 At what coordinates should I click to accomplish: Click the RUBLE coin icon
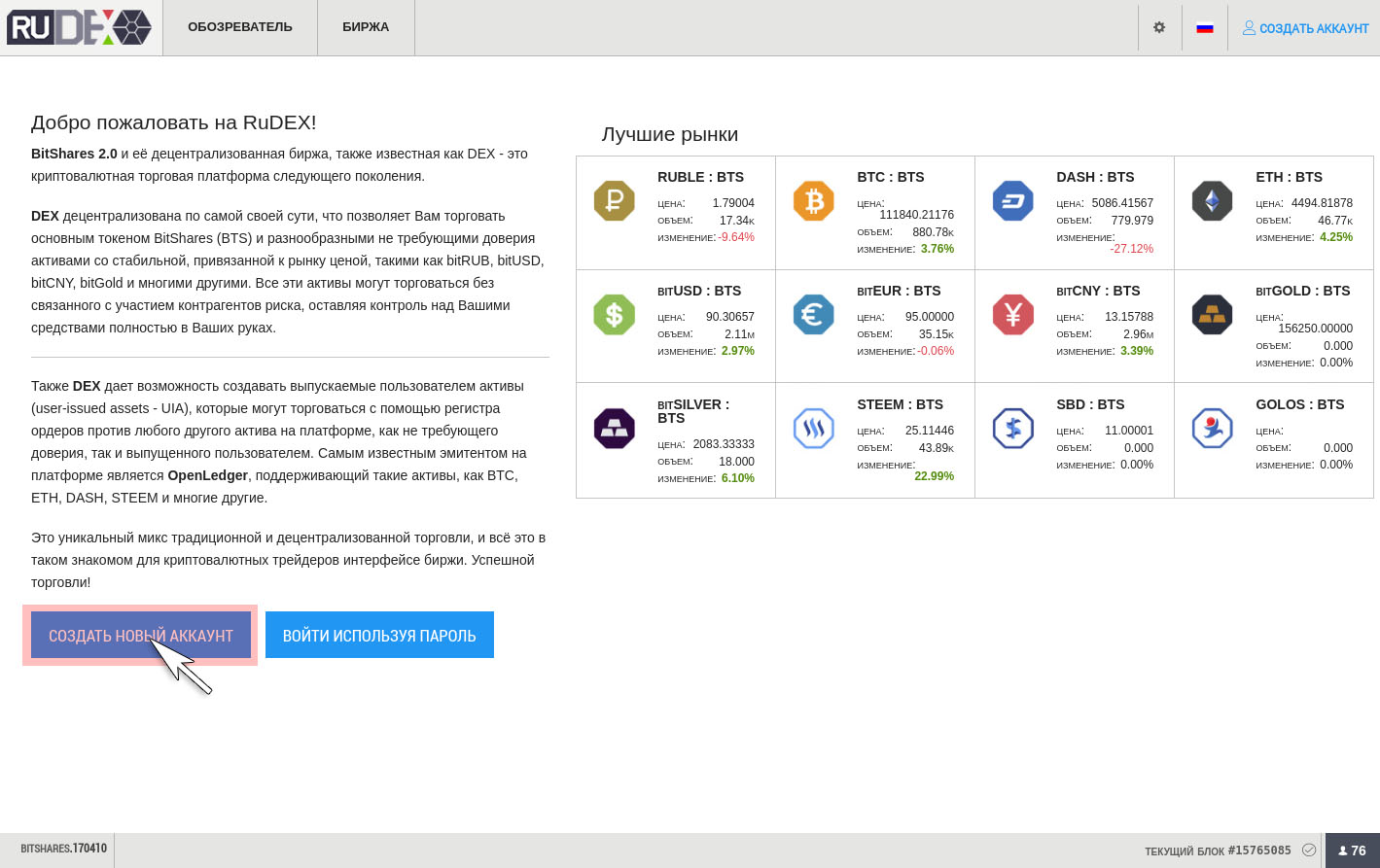(614, 201)
